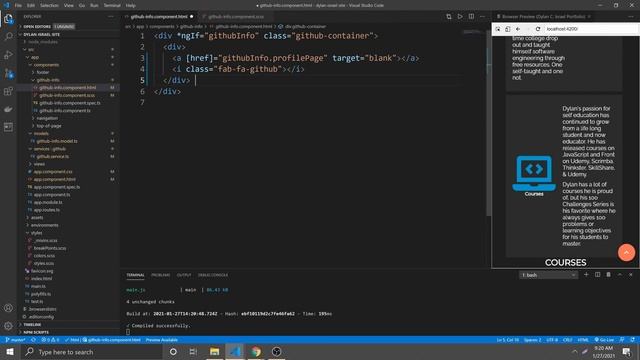640x360 pixels.
Task: Open editor More Actions ellipsis
Action: coord(482,17)
